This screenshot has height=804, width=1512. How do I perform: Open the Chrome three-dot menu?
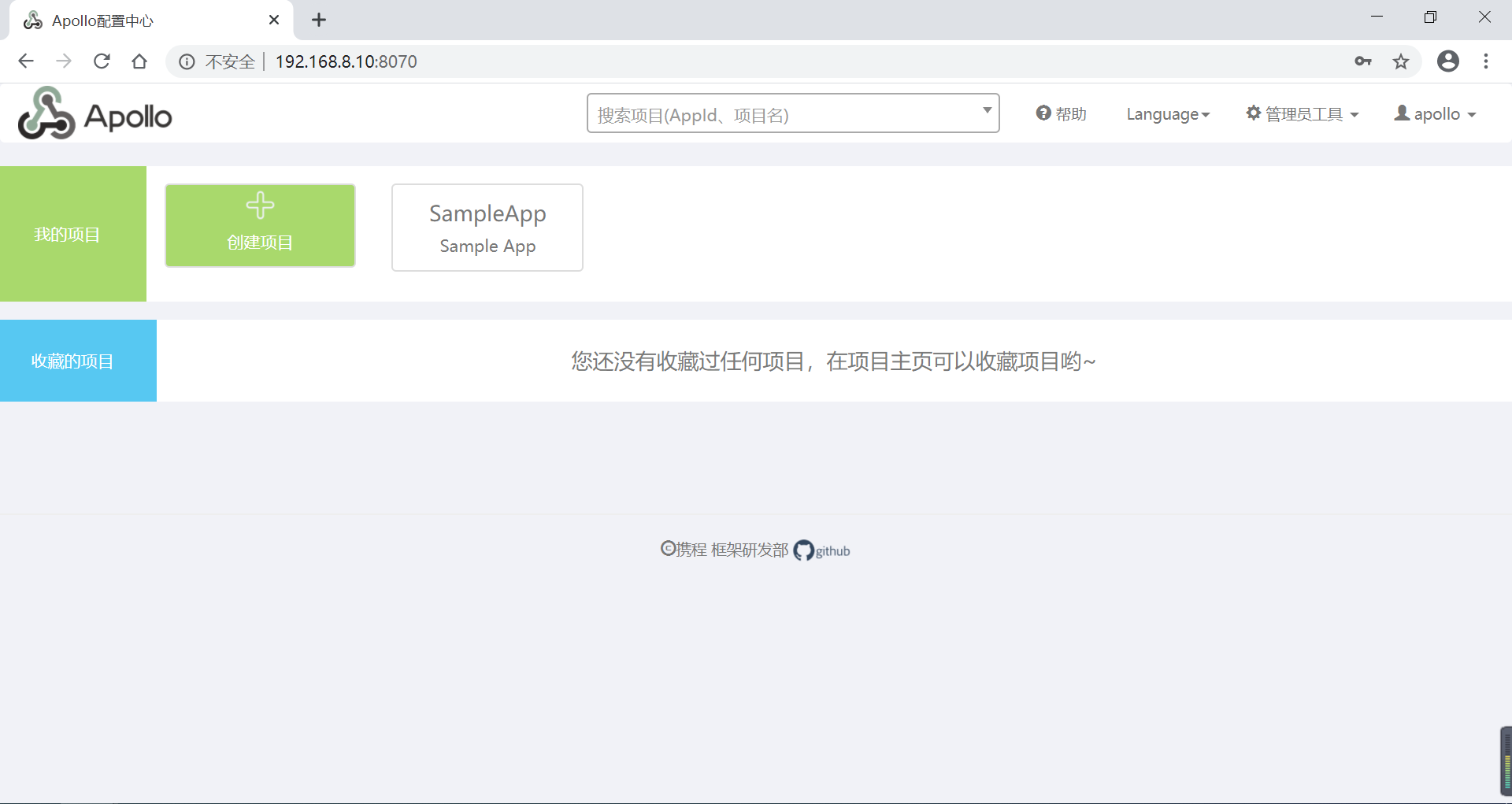pyautogui.click(x=1486, y=61)
